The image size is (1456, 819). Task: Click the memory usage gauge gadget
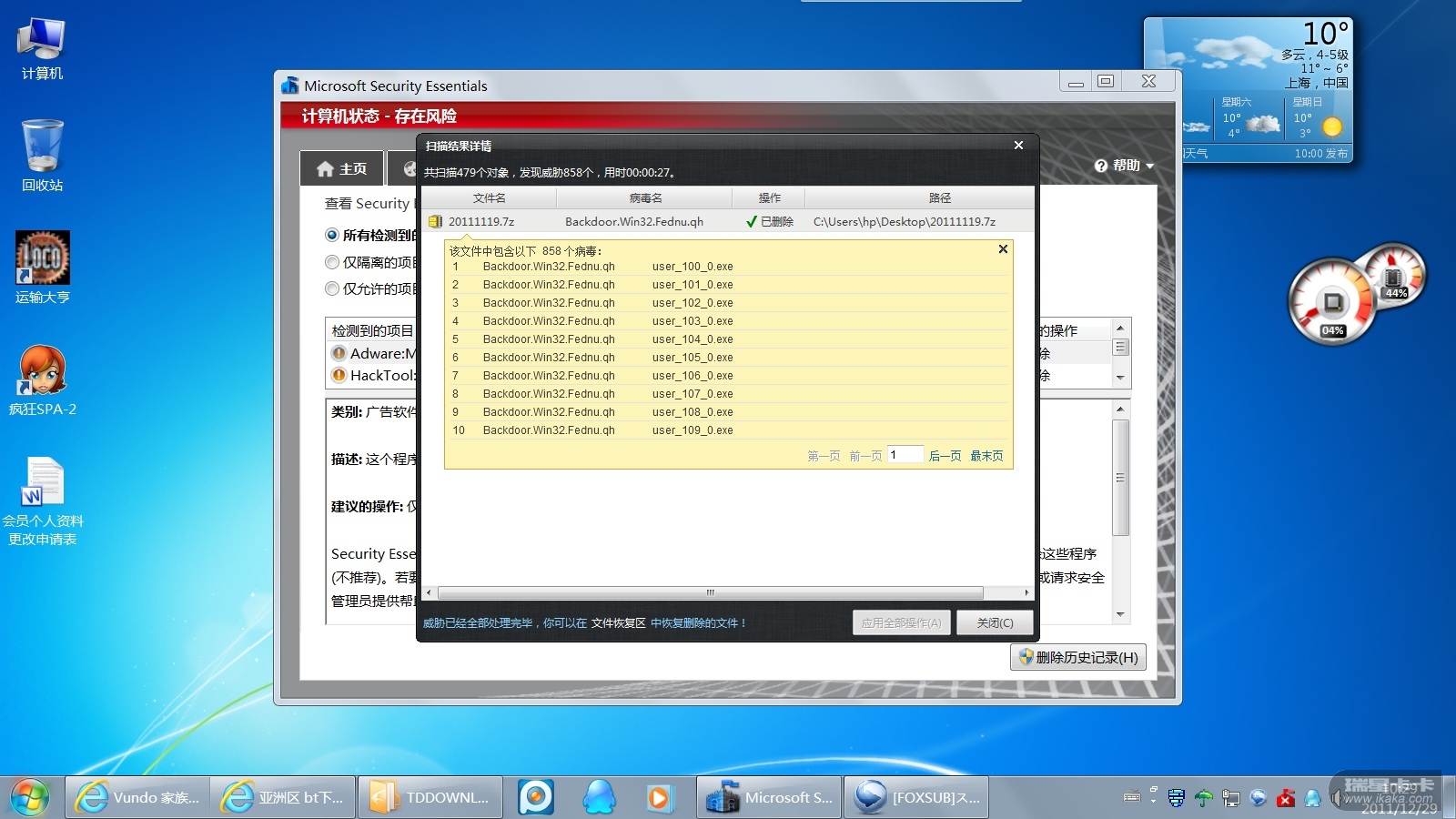click(1392, 277)
